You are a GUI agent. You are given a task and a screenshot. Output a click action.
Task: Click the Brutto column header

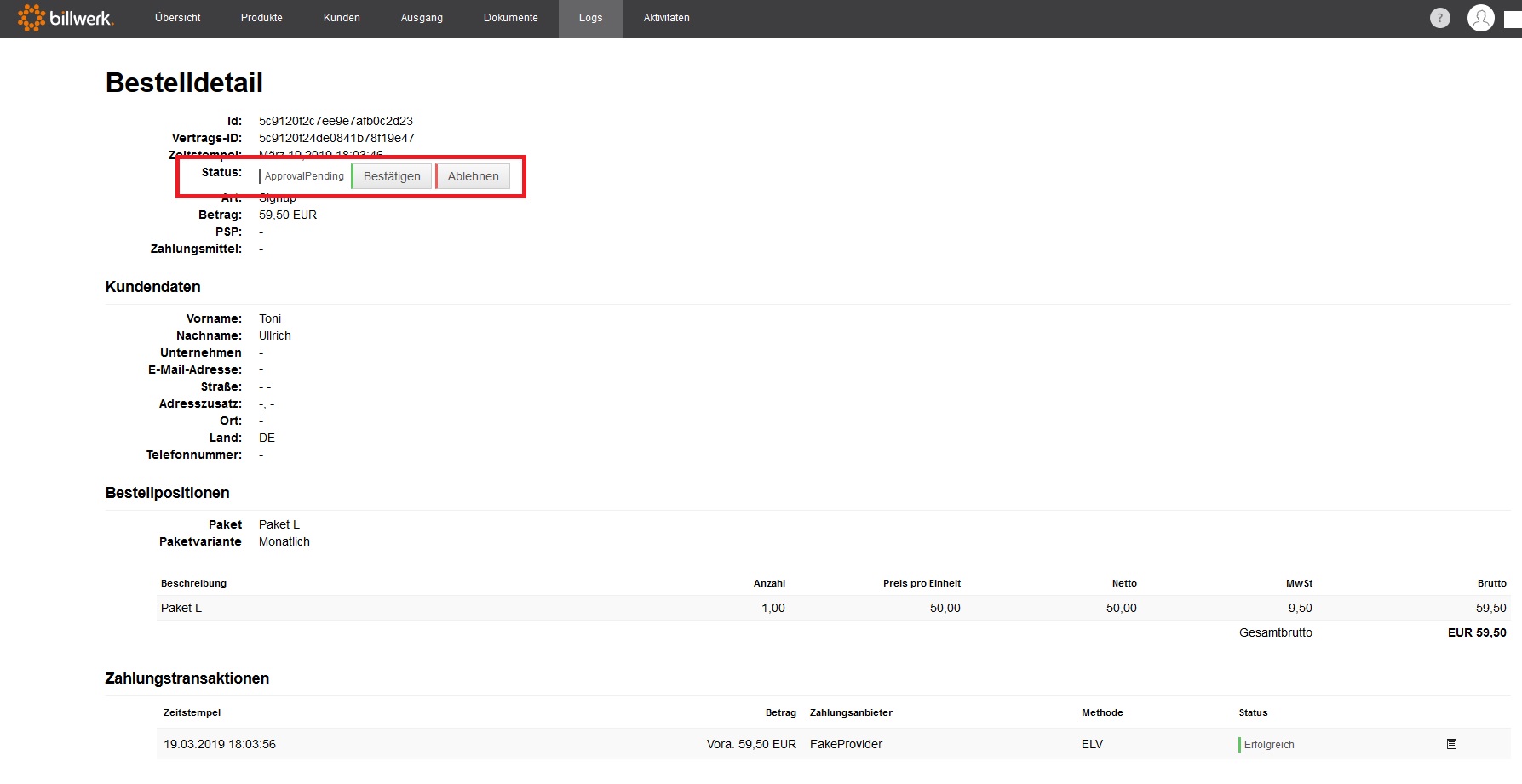pos(1491,583)
